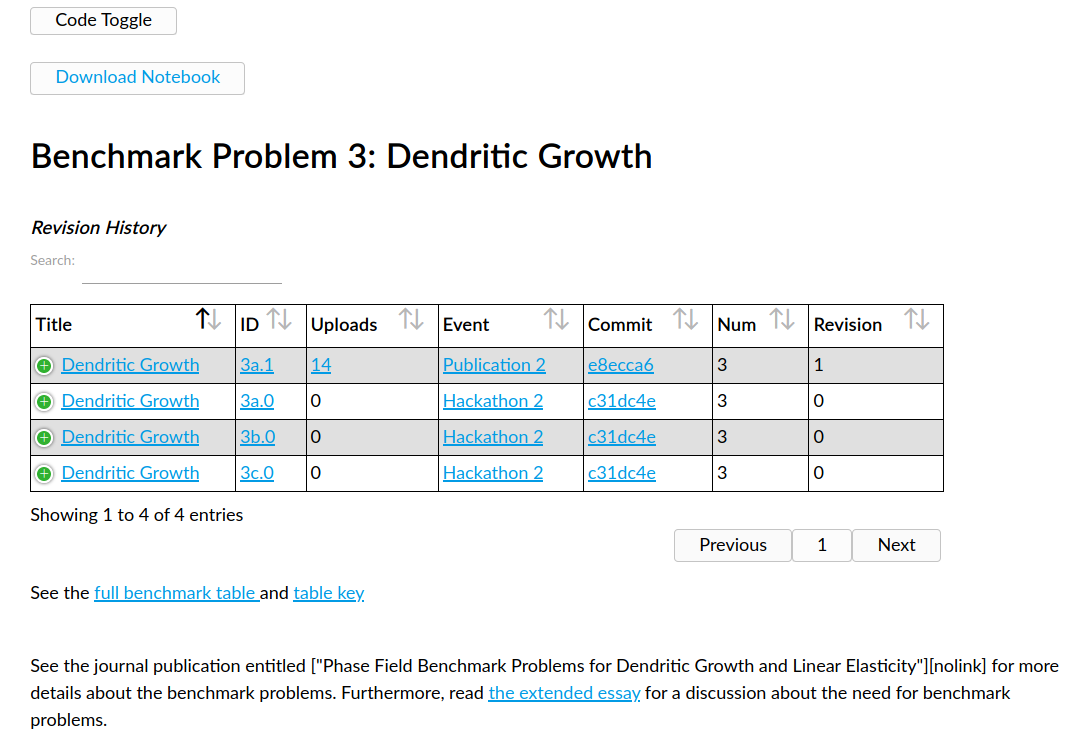Sort table by Event arrows
This screenshot has height=735, width=1076.
click(557, 319)
